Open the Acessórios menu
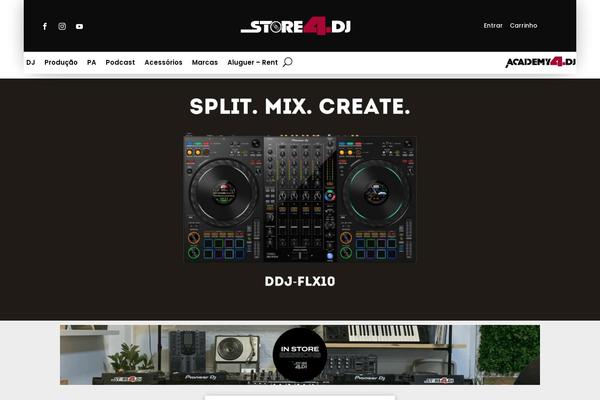The height and width of the screenshot is (400, 600). (163, 62)
